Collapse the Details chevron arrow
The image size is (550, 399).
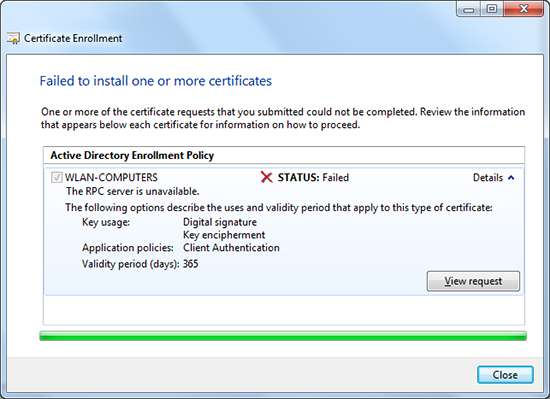pyautogui.click(x=511, y=178)
